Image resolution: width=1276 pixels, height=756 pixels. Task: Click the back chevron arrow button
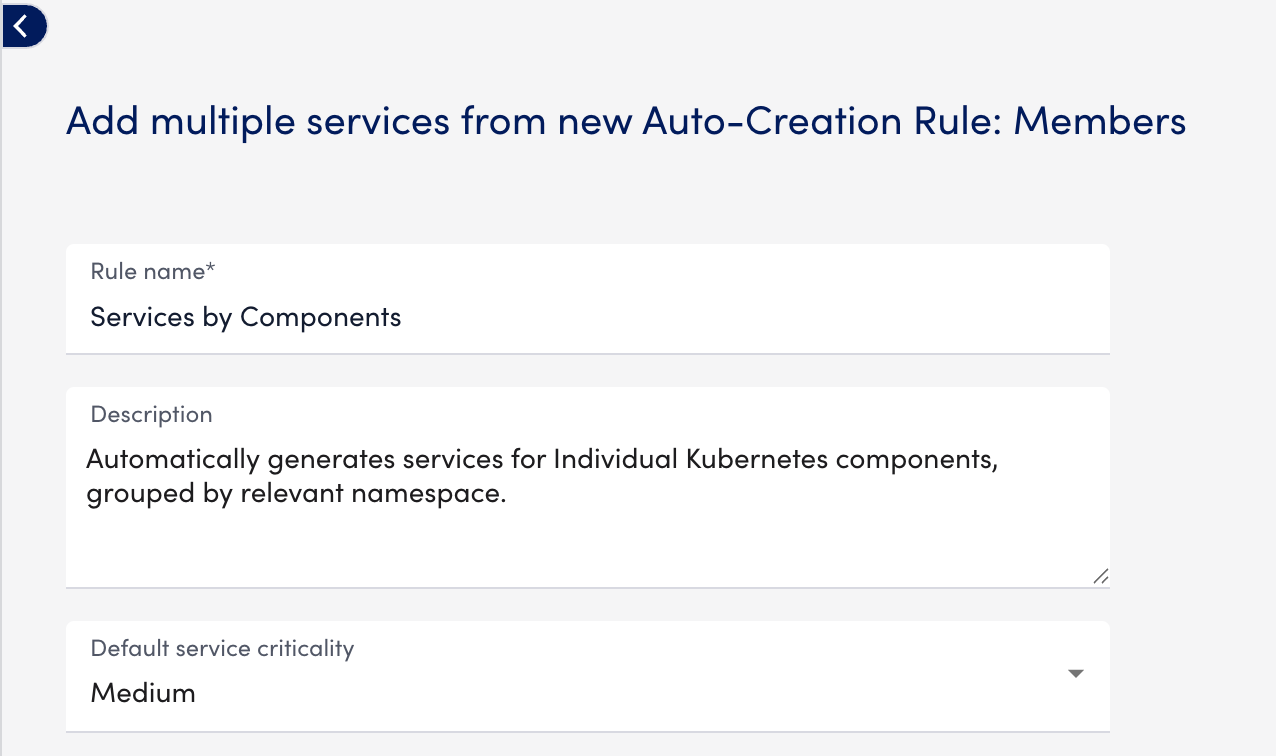[22, 26]
